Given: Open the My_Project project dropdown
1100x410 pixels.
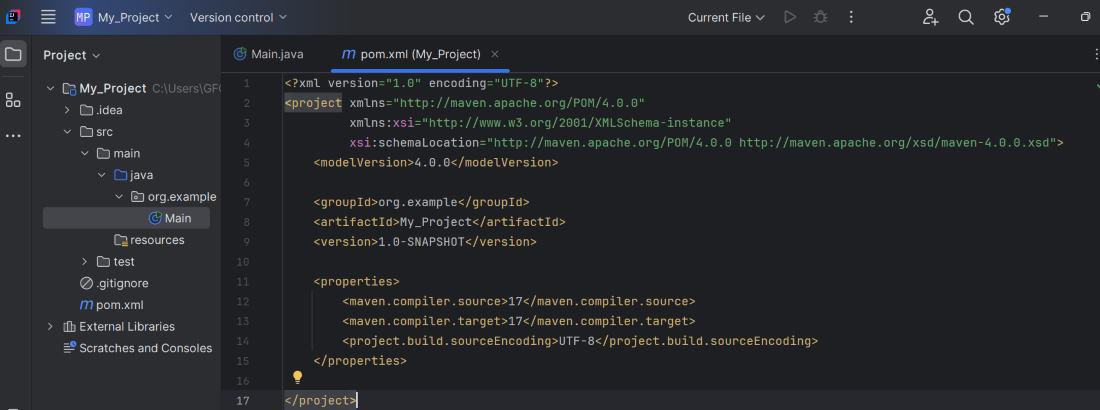Looking at the screenshot, I should pos(124,17).
